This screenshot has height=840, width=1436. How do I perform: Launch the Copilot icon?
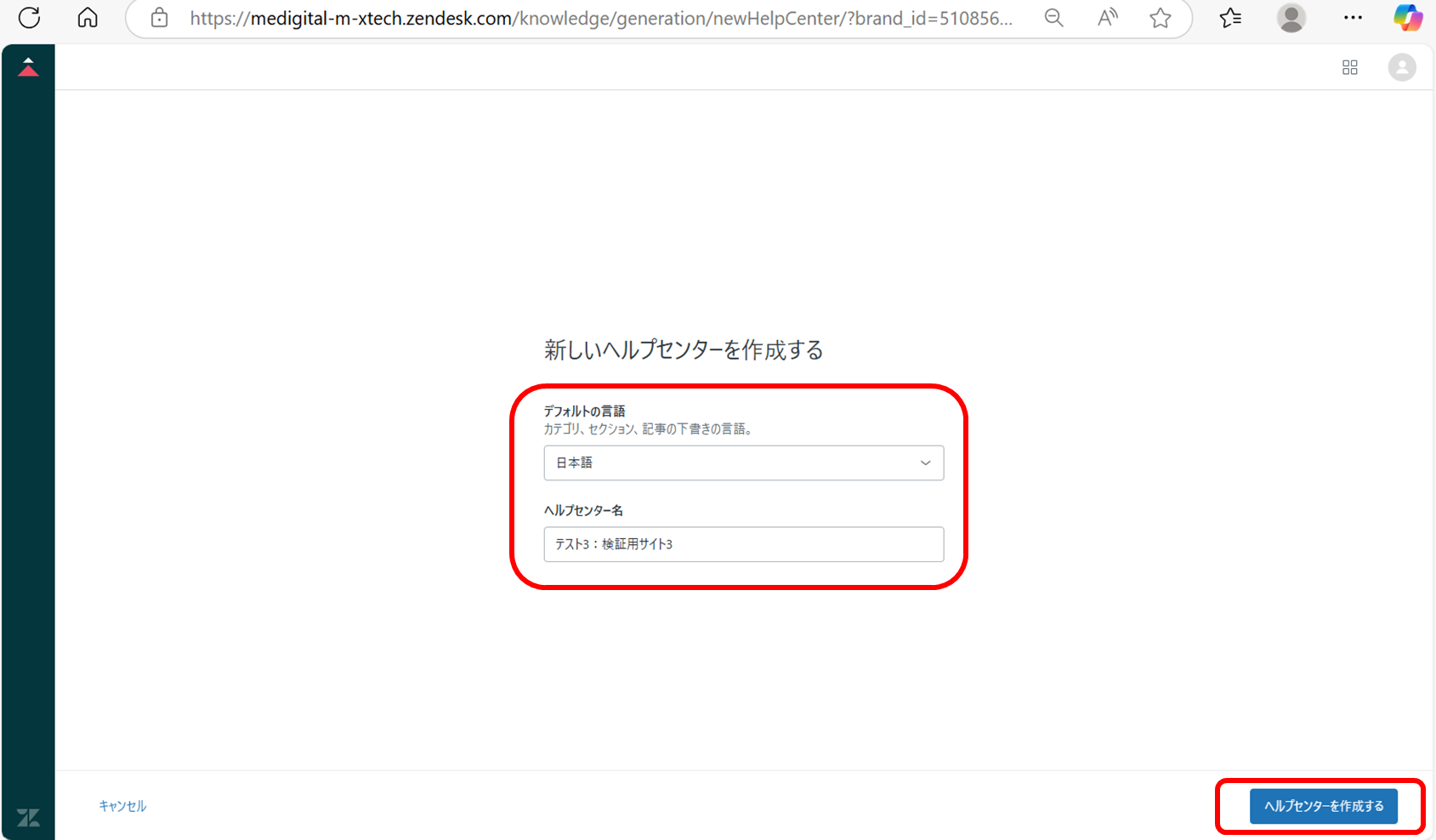[x=1407, y=18]
